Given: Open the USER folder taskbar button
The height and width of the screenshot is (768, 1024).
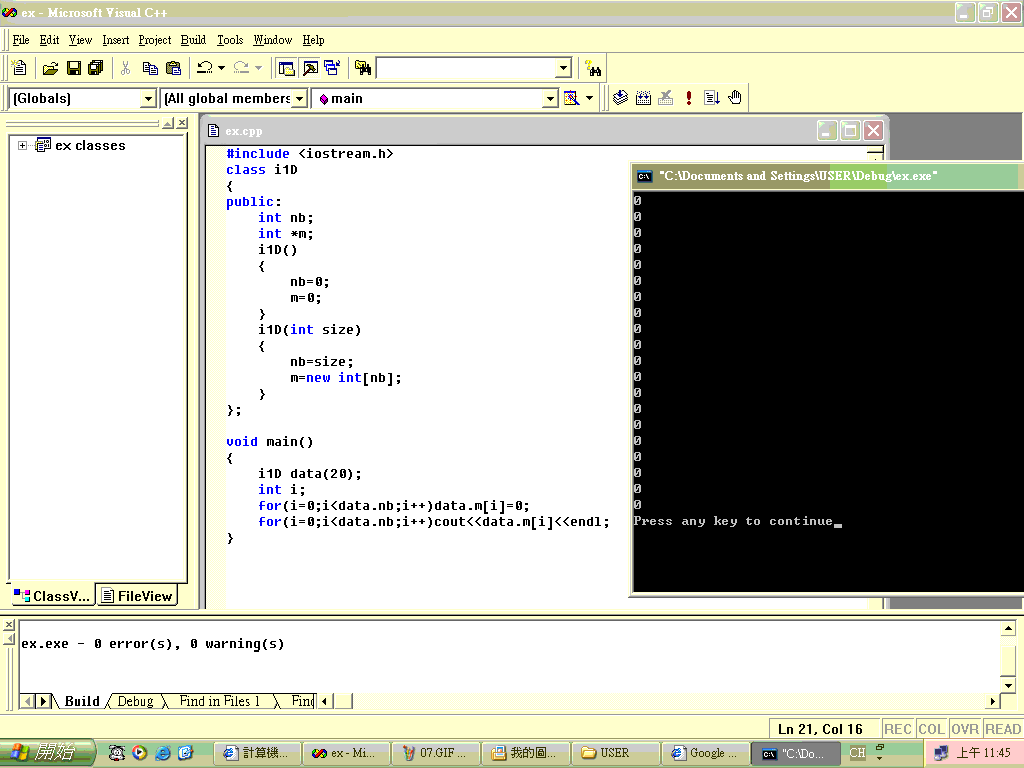Looking at the screenshot, I should pos(614,753).
